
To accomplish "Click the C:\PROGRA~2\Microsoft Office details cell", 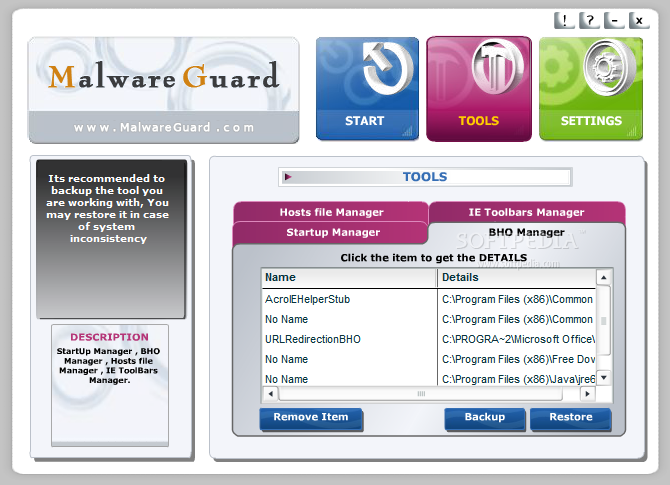I will click(517, 339).
